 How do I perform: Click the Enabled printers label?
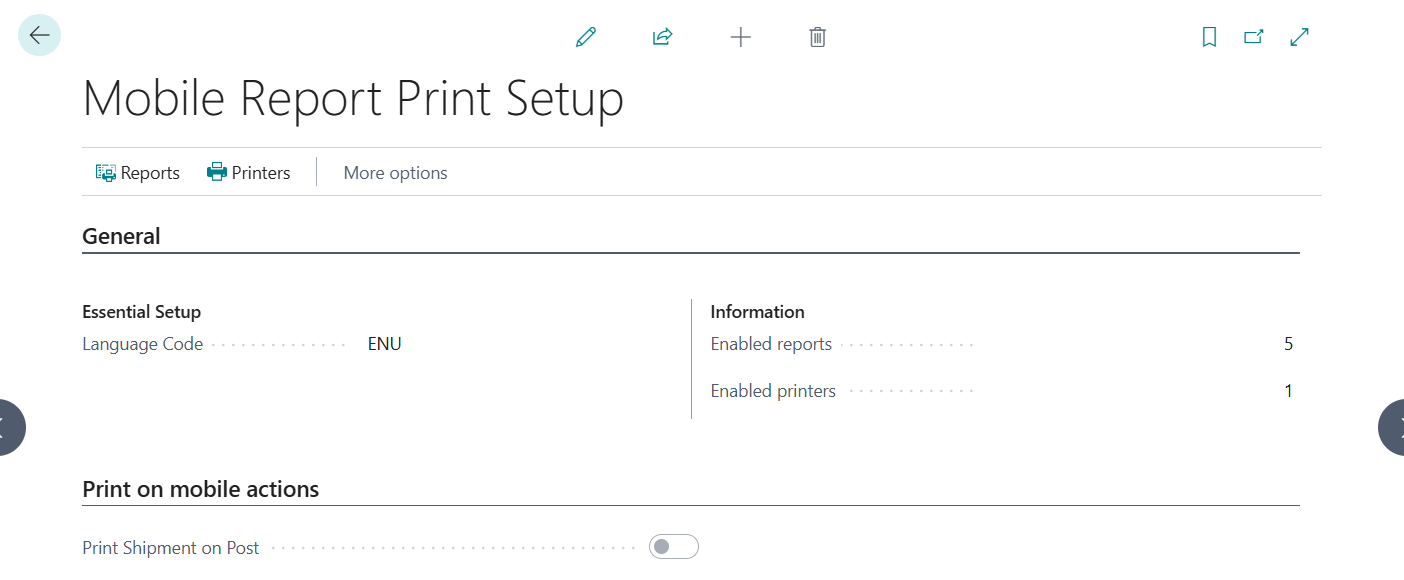pos(773,391)
